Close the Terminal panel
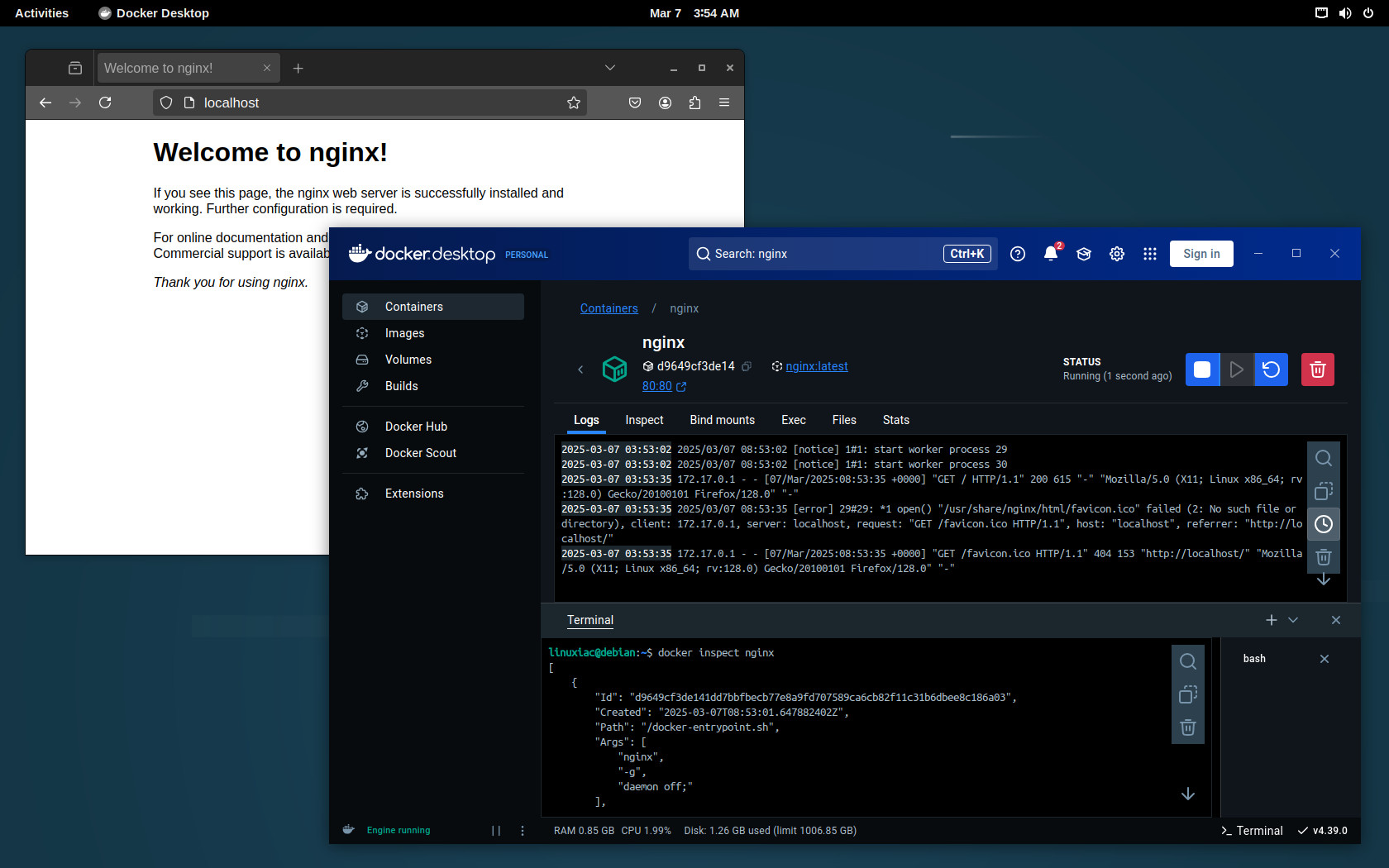1389x868 pixels. click(x=1336, y=620)
